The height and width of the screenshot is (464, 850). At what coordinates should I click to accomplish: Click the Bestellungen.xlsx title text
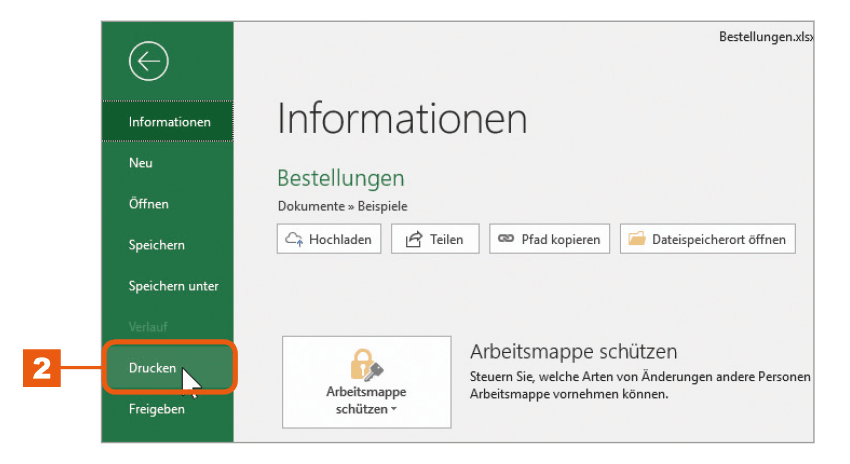point(766,37)
